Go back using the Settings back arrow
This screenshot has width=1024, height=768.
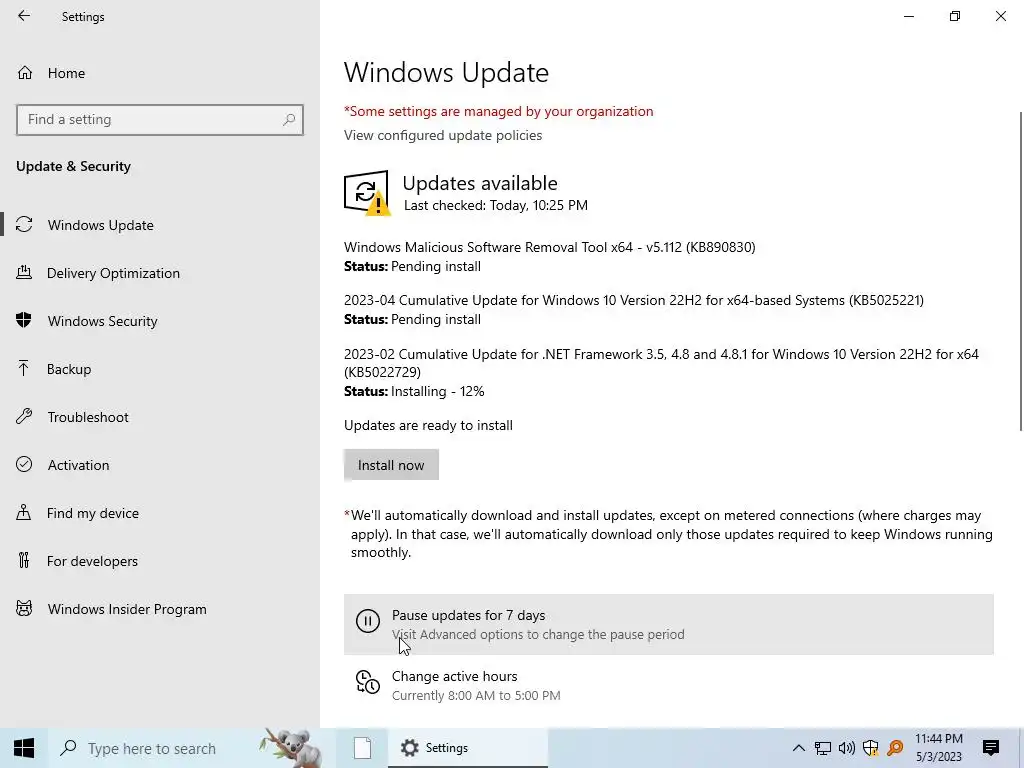pos(24,16)
